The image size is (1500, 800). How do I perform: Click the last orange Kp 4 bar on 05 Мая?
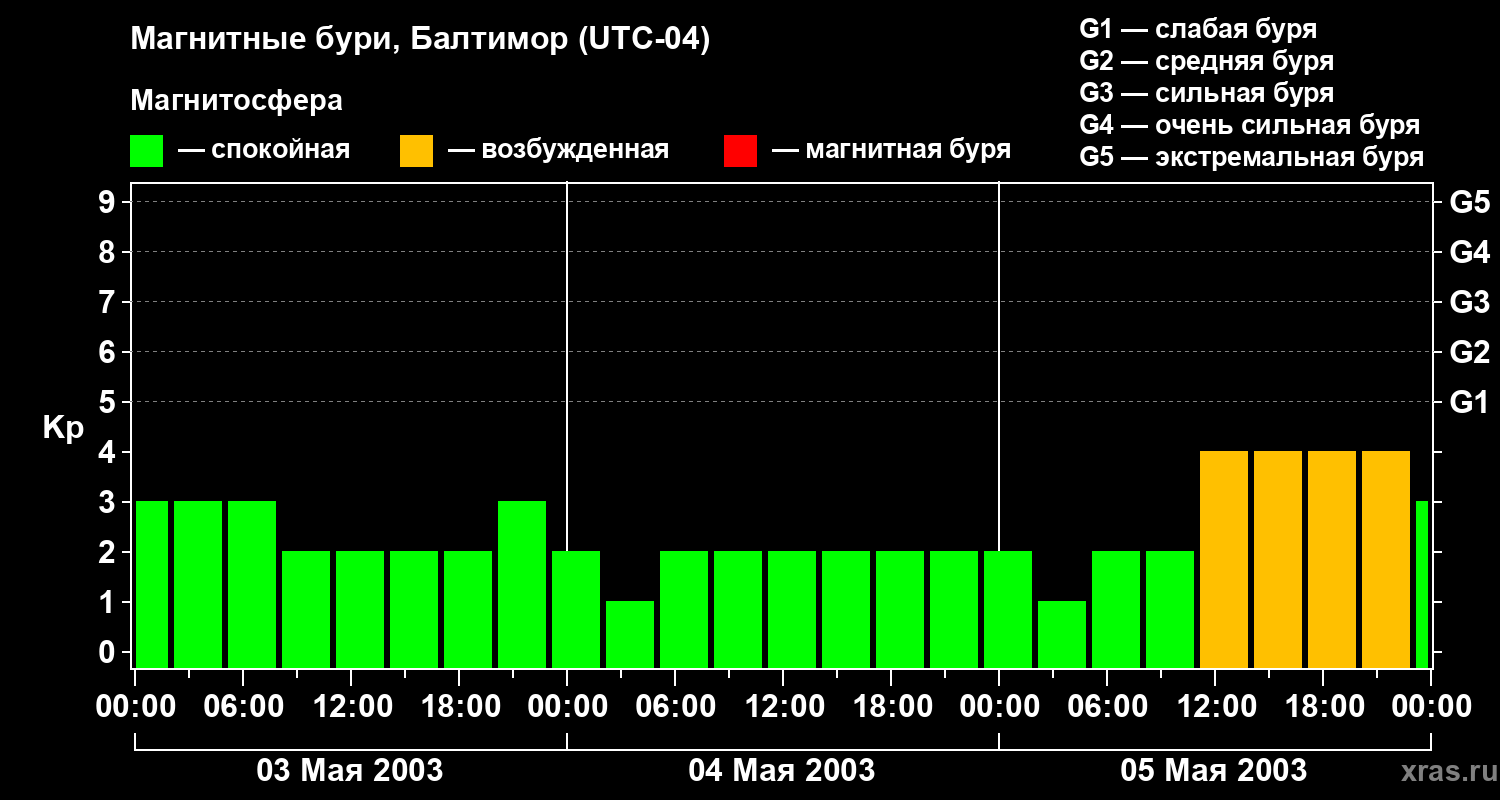coord(1386,559)
